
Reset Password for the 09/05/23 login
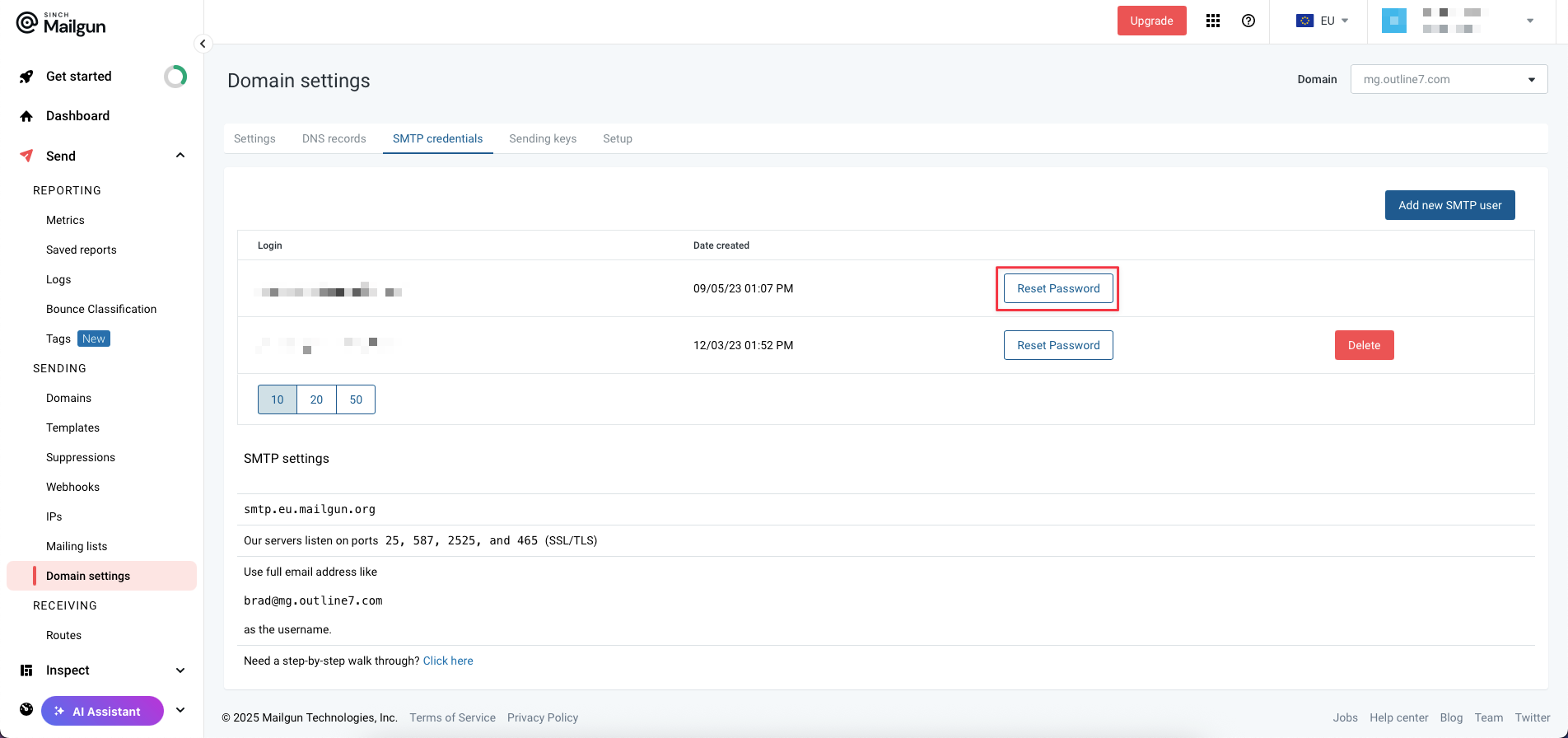1058,288
